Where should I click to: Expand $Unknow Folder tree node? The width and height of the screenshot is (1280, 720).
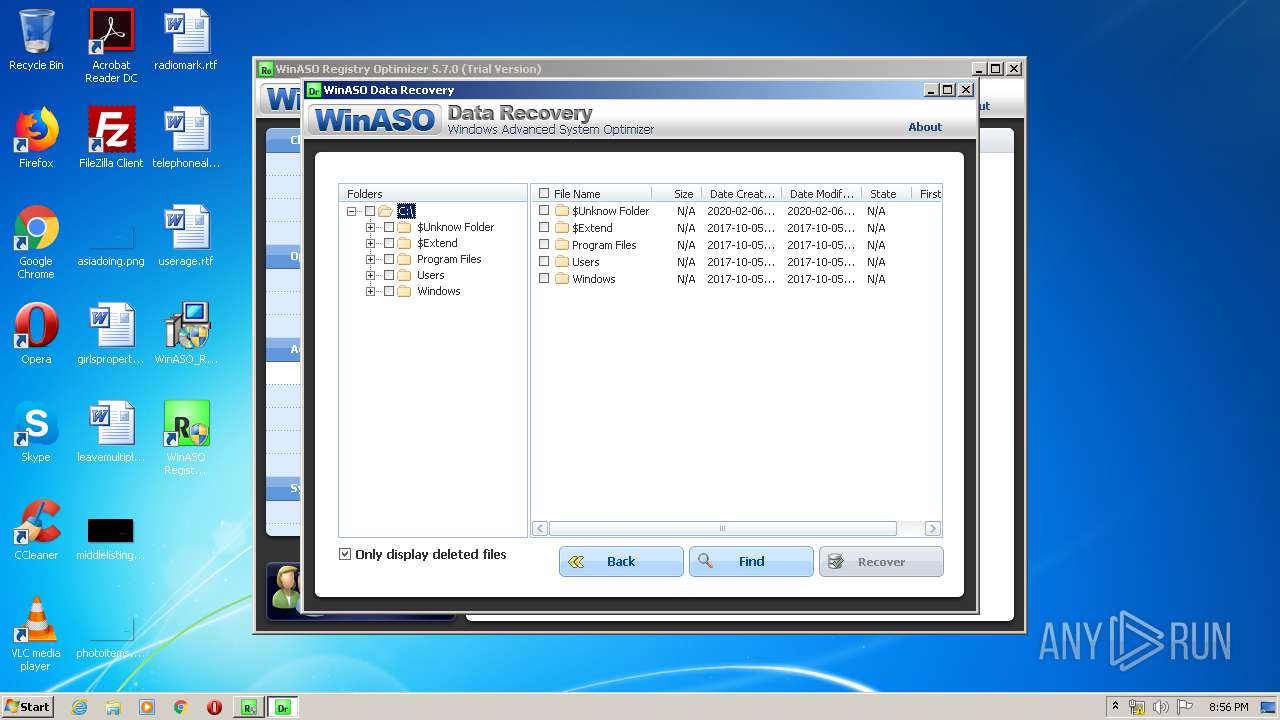pyautogui.click(x=370, y=227)
